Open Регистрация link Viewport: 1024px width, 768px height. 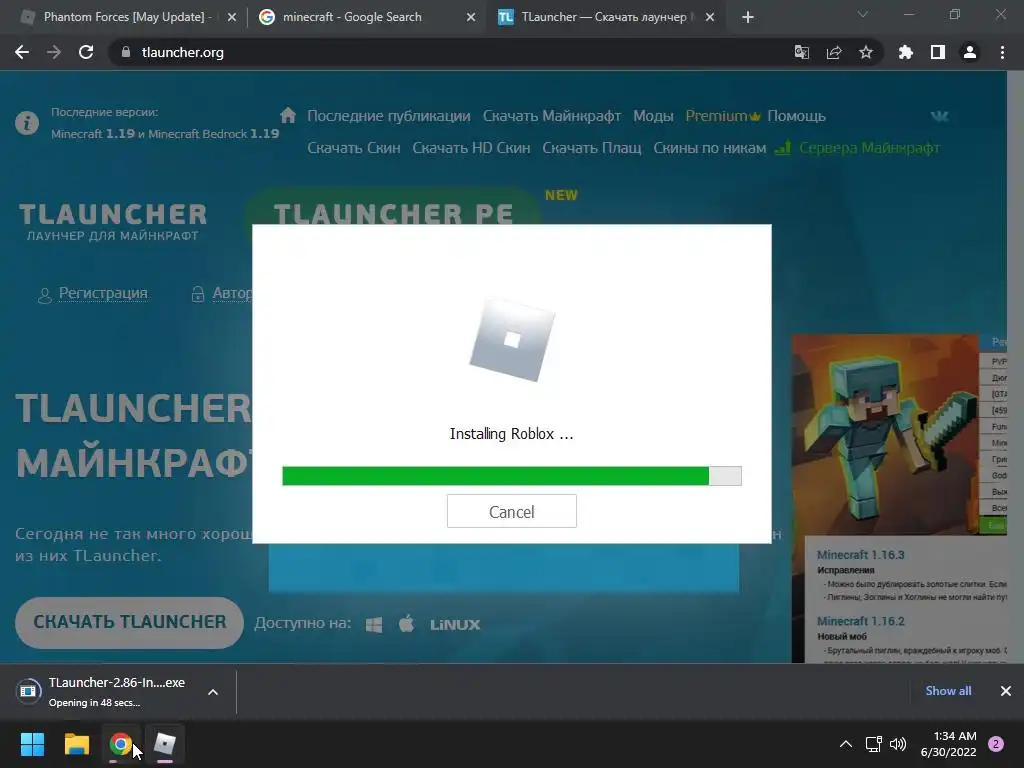103,293
